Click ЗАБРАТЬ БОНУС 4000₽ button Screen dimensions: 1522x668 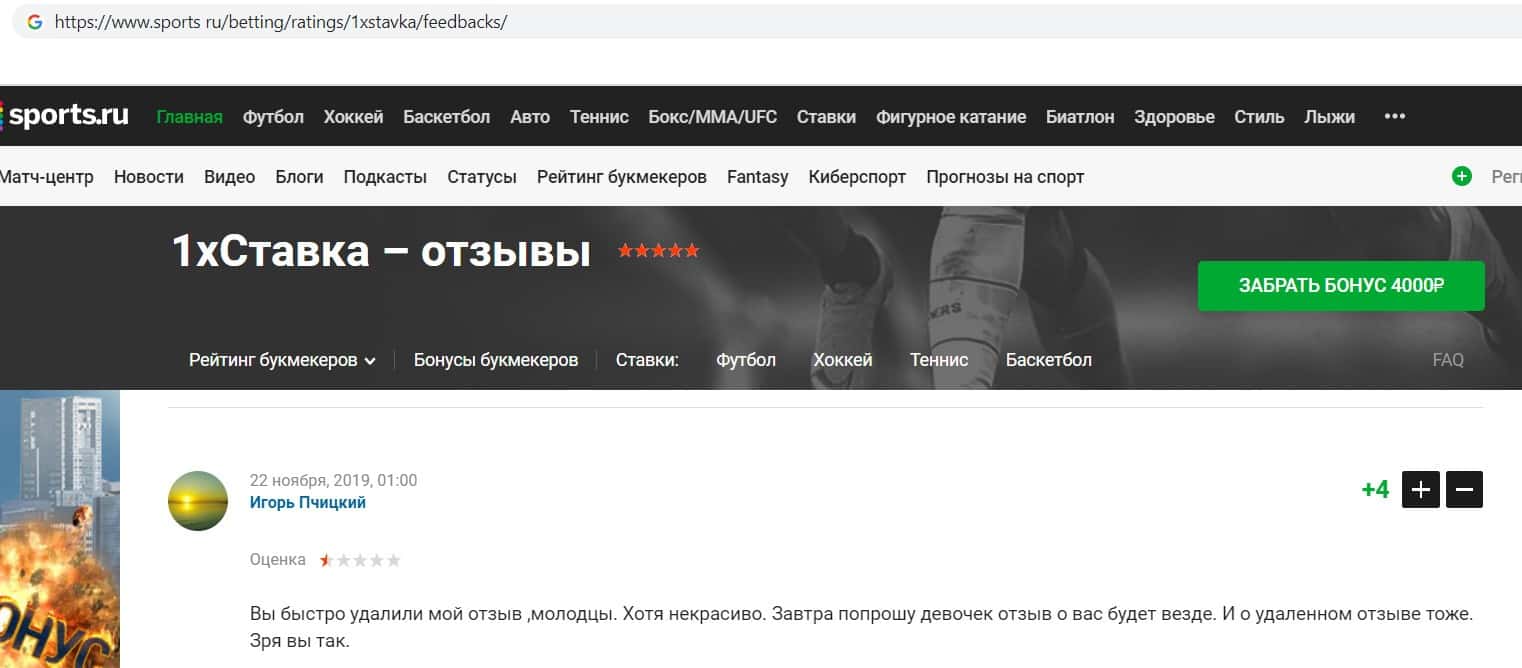[x=1341, y=285]
